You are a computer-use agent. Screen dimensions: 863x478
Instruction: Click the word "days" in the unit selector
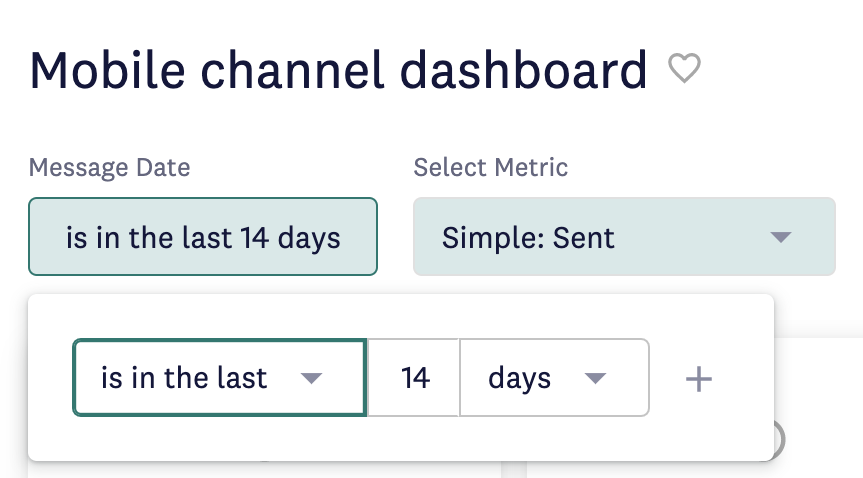point(519,379)
